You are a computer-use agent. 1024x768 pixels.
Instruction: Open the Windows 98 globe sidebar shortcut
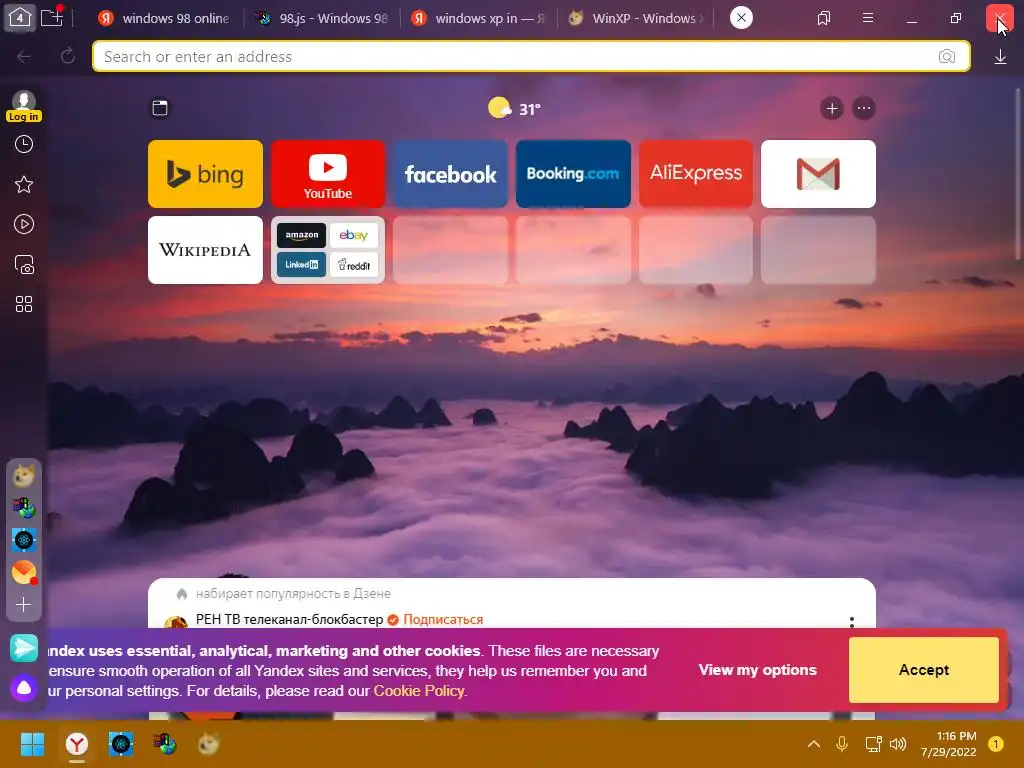[x=24, y=508]
